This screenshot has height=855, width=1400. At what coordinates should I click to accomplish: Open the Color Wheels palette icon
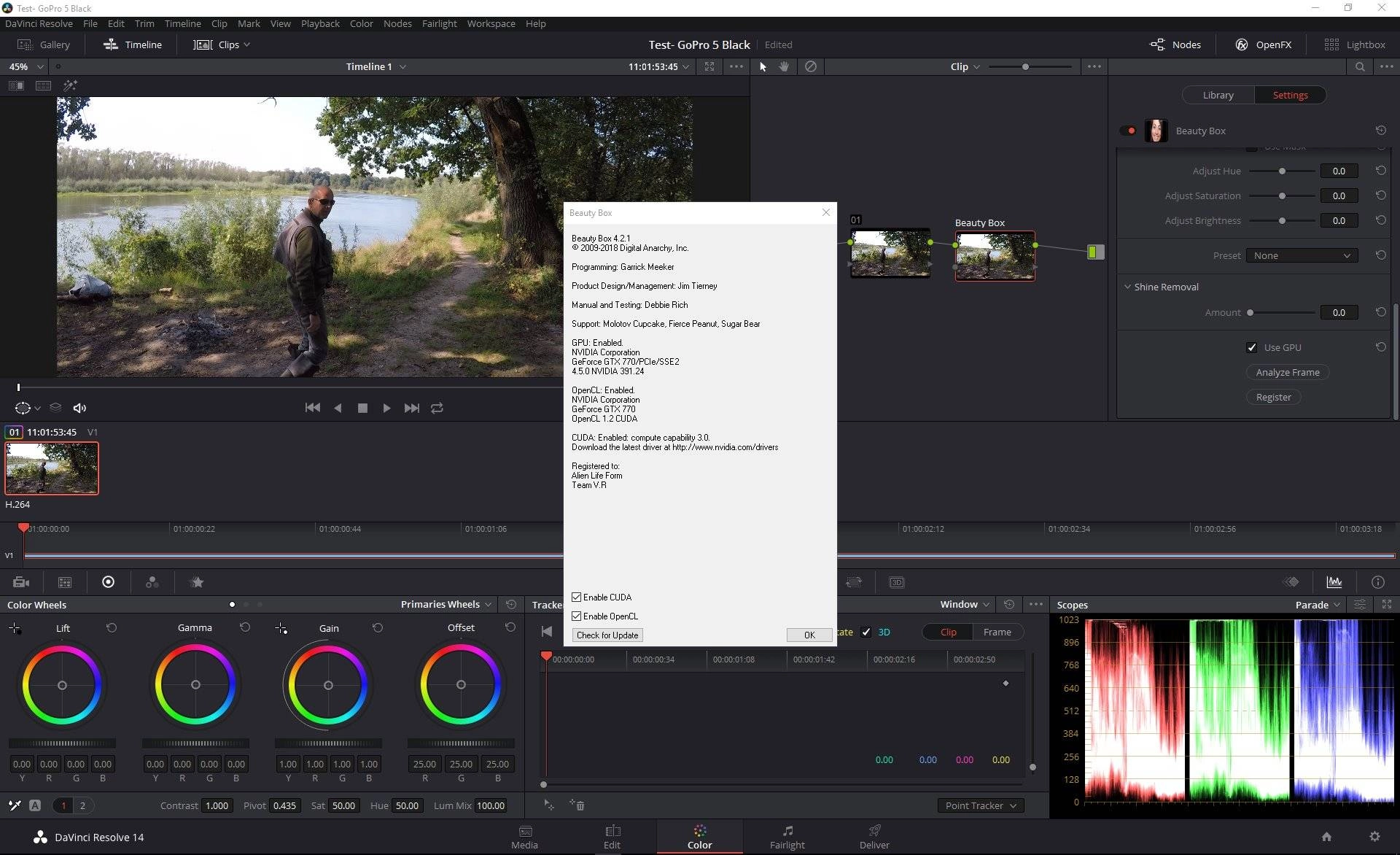coord(108,581)
